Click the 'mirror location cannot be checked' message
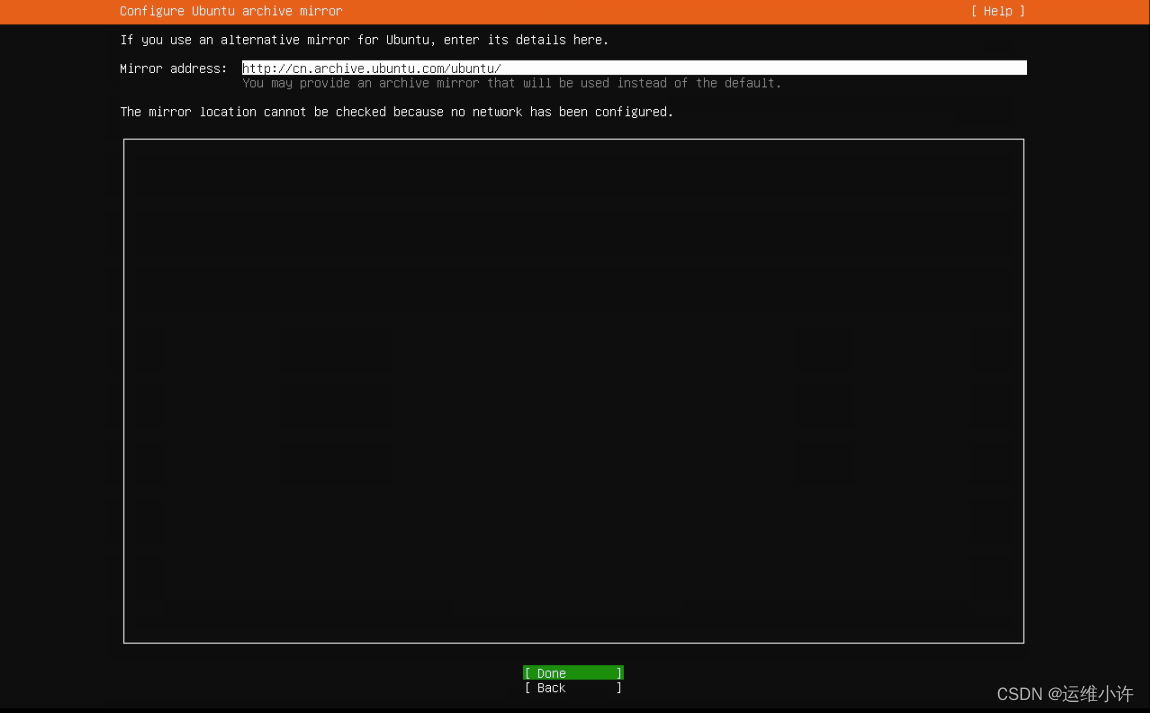1150x713 pixels. pyautogui.click(x=396, y=111)
